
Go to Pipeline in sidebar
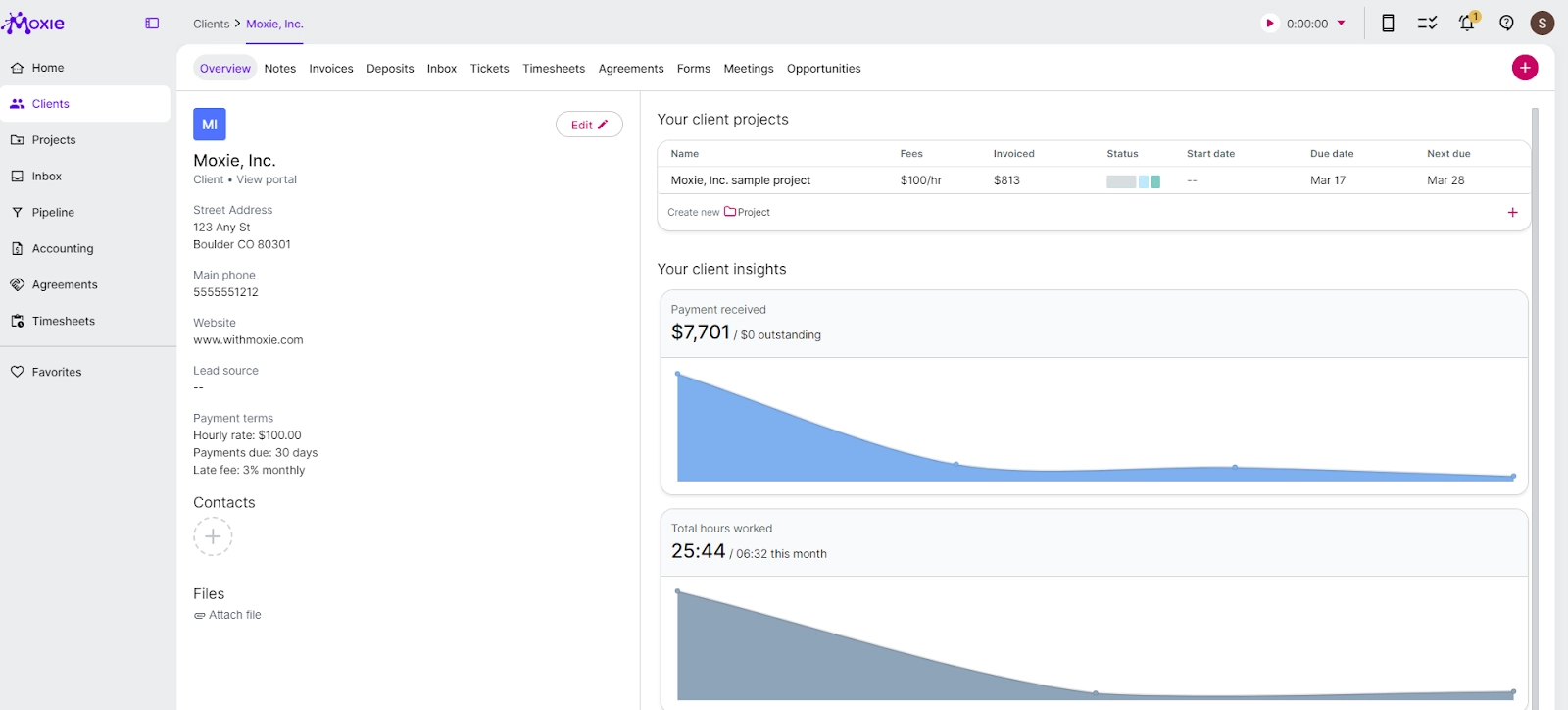point(53,213)
